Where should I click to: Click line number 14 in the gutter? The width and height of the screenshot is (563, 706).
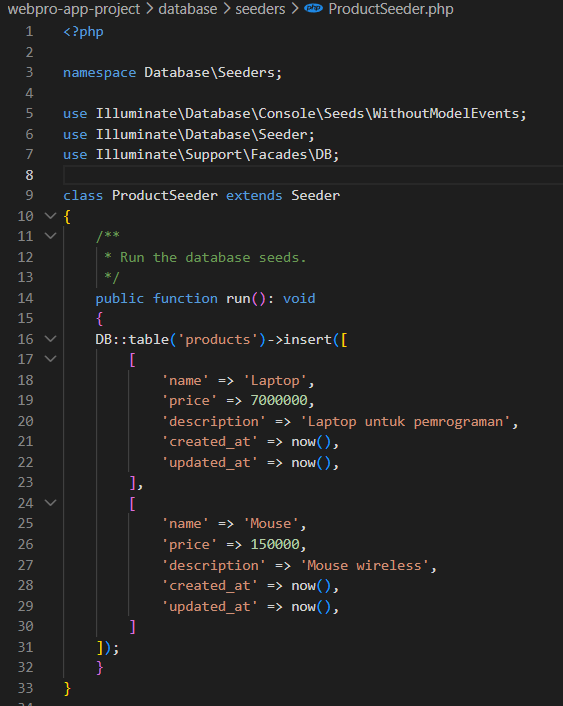25,298
